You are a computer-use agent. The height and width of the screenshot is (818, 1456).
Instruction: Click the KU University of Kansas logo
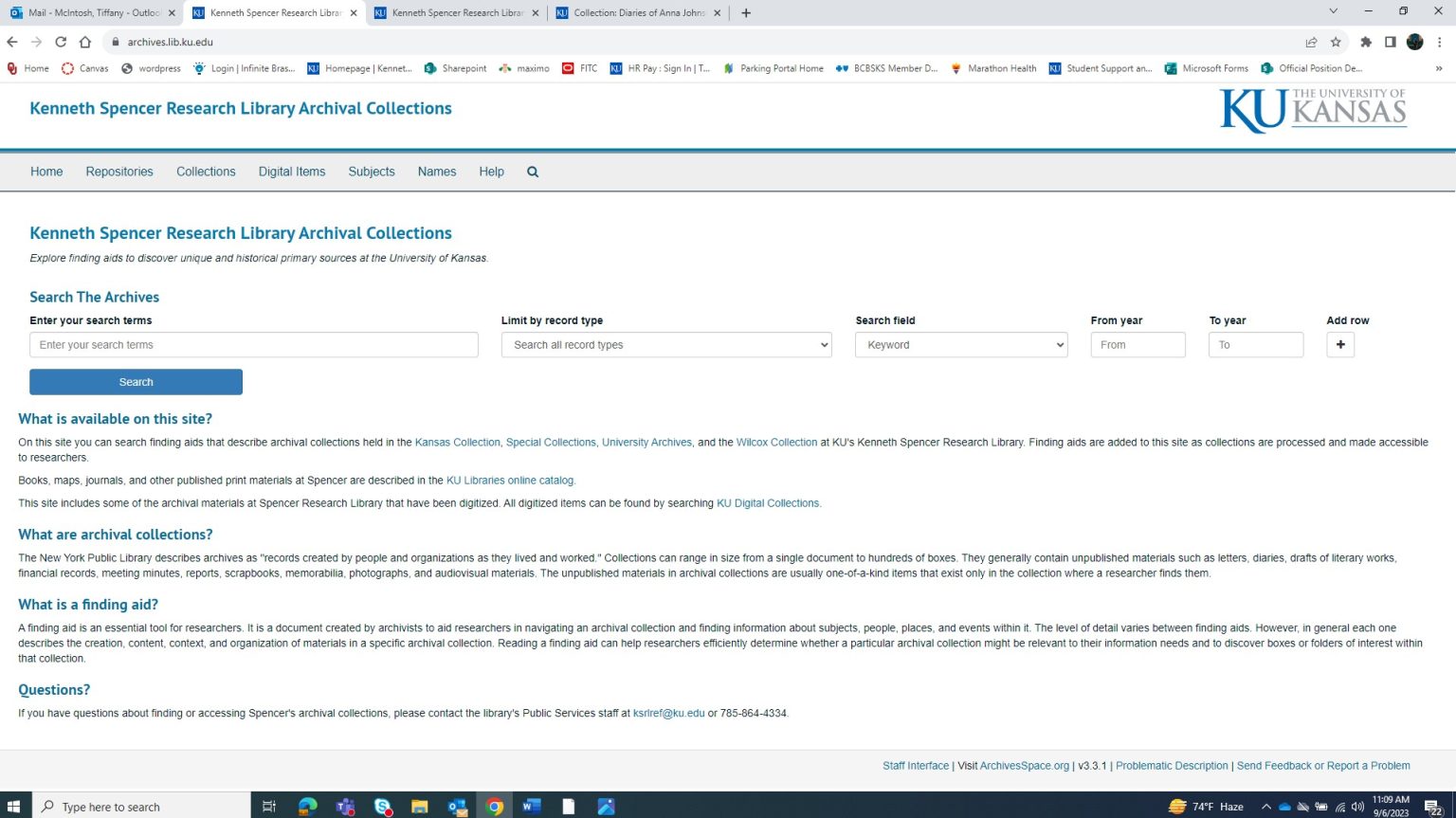[1312, 110]
